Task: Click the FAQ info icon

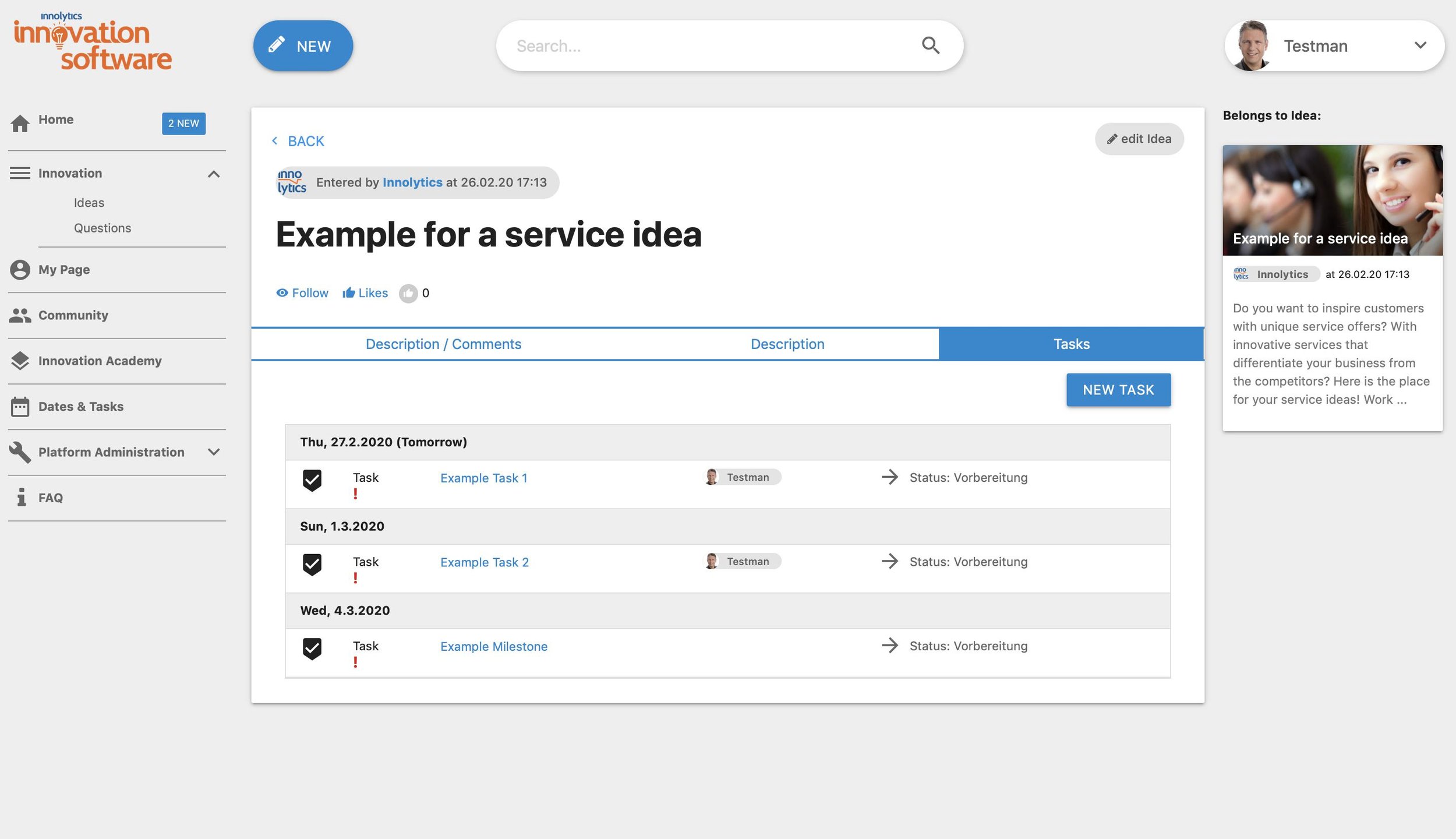Action: coord(22,498)
